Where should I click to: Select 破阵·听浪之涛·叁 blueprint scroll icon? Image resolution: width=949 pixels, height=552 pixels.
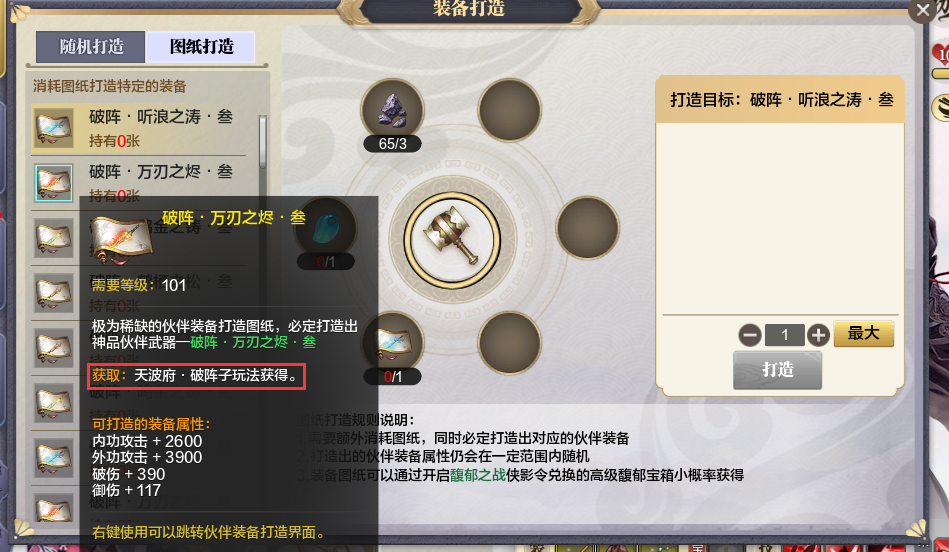pyautogui.click(x=53, y=128)
